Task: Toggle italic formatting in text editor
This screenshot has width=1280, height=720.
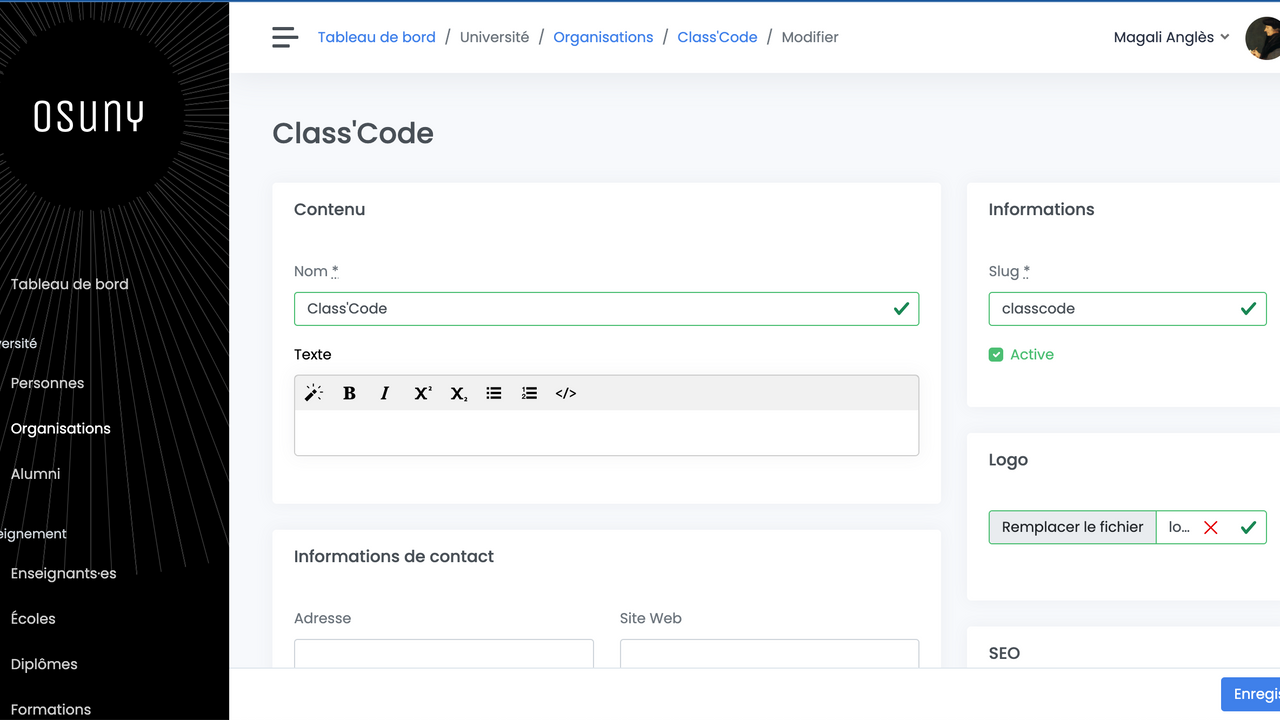Action: pos(385,393)
